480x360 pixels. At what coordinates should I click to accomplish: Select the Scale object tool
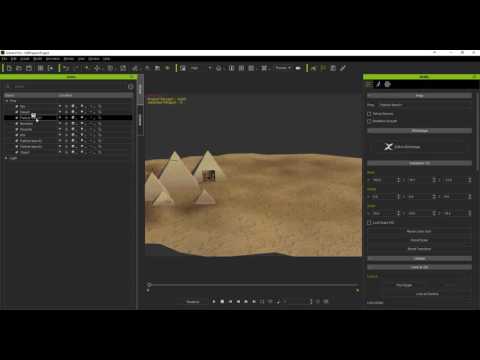coord(123,68)
